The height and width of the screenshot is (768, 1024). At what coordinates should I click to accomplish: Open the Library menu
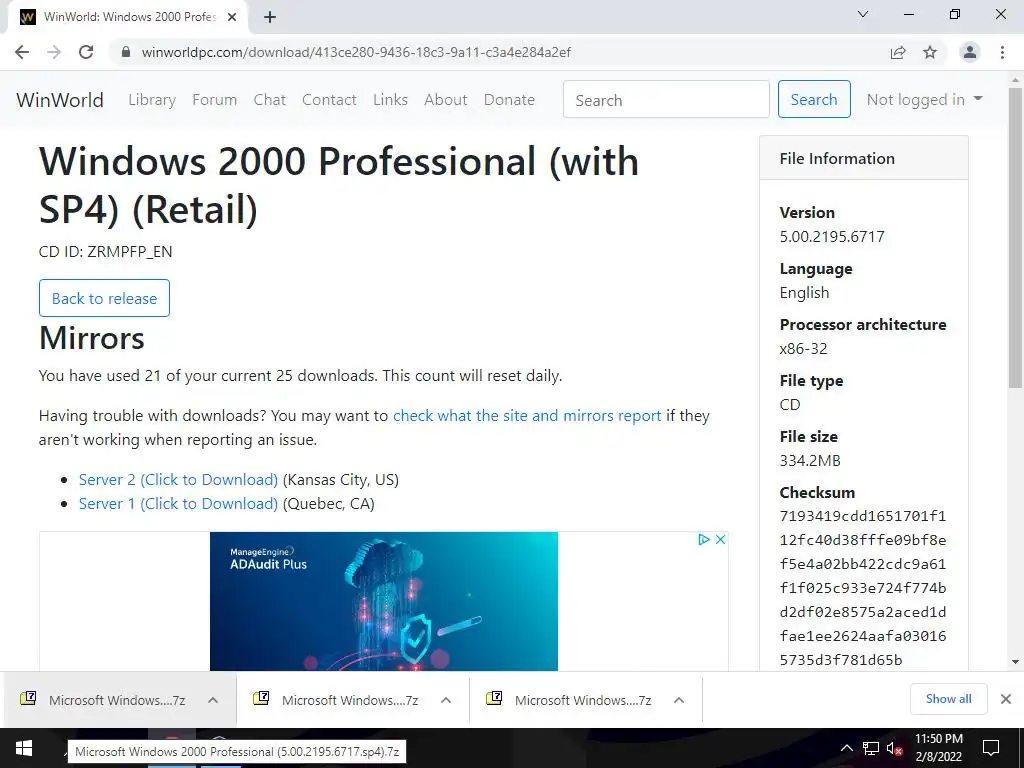coord(152,100)
